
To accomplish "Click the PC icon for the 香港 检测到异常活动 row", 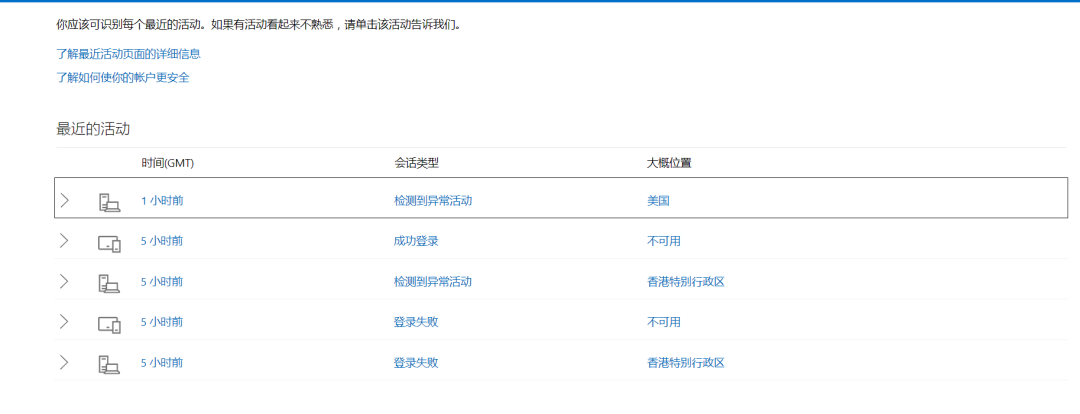I will pyautogui.click(x=109, y=282).
